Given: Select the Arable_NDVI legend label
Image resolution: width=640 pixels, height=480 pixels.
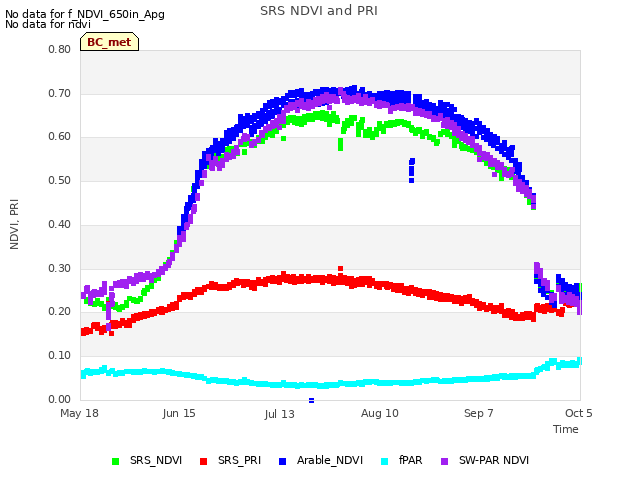Looking at the screenshot, I should click(x=330, y=460).
